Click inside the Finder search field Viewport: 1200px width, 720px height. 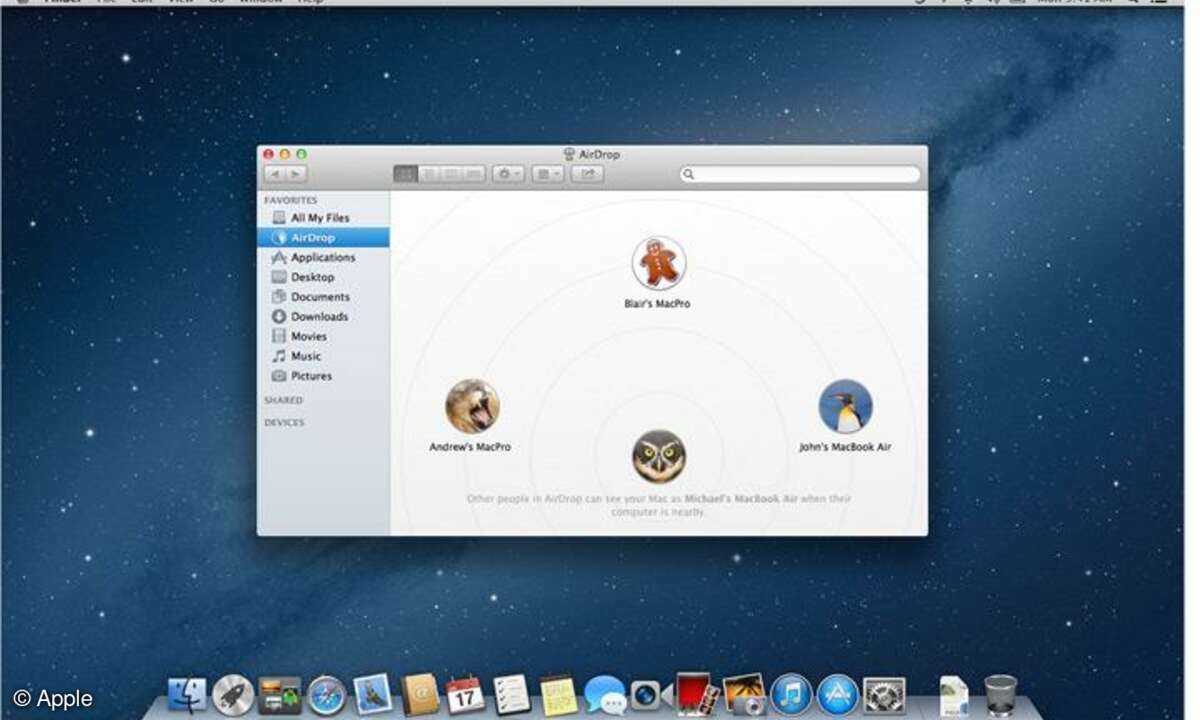point(800,174)
